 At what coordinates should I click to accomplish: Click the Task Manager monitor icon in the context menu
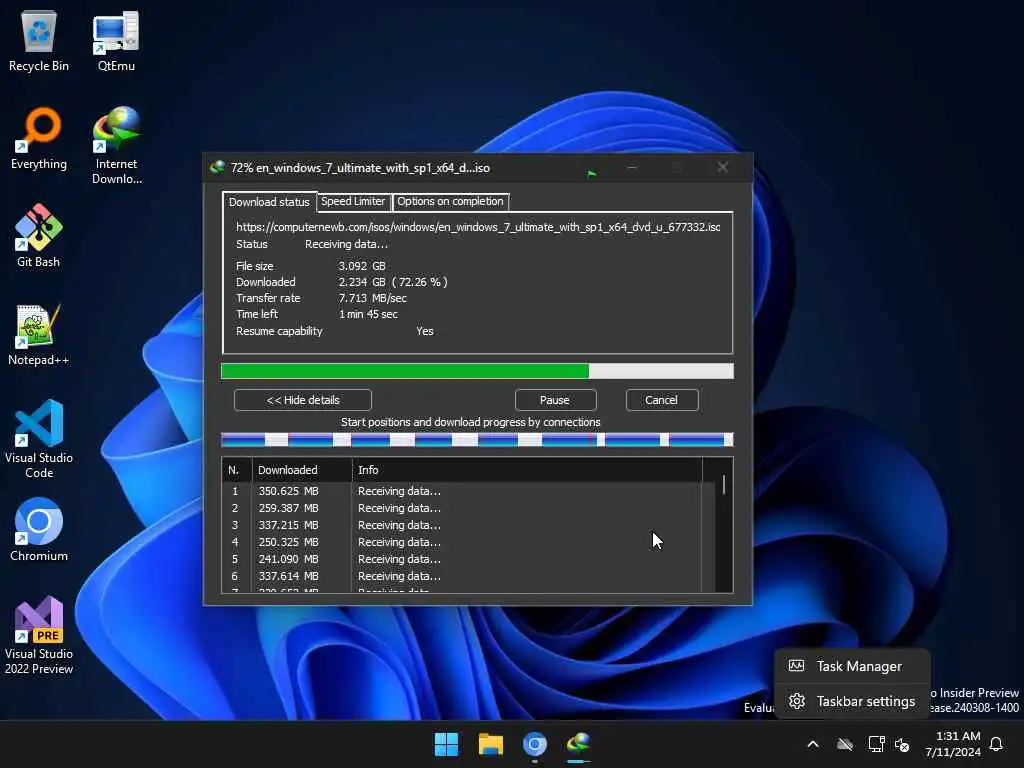(x=796, y=665)
